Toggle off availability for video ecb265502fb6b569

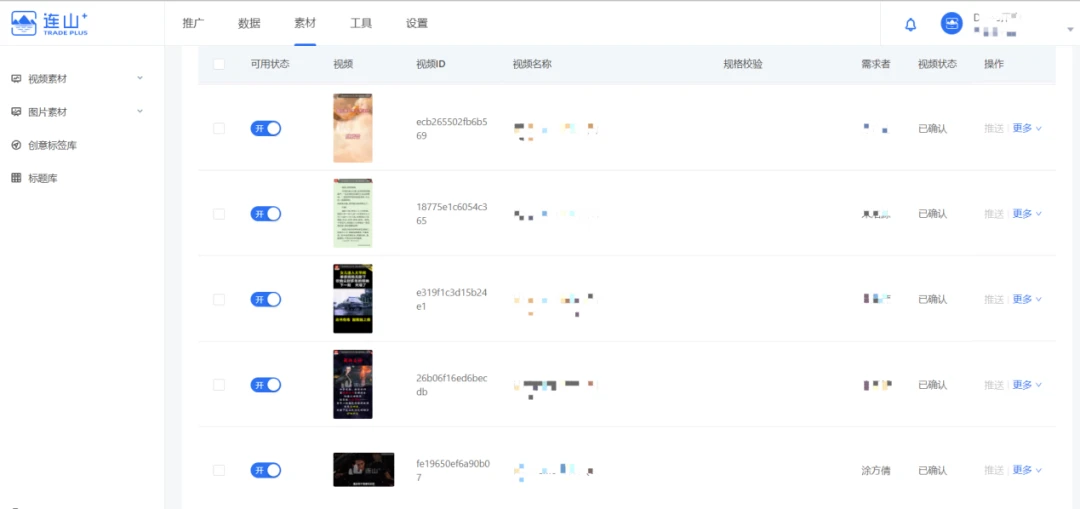point(265,128)
